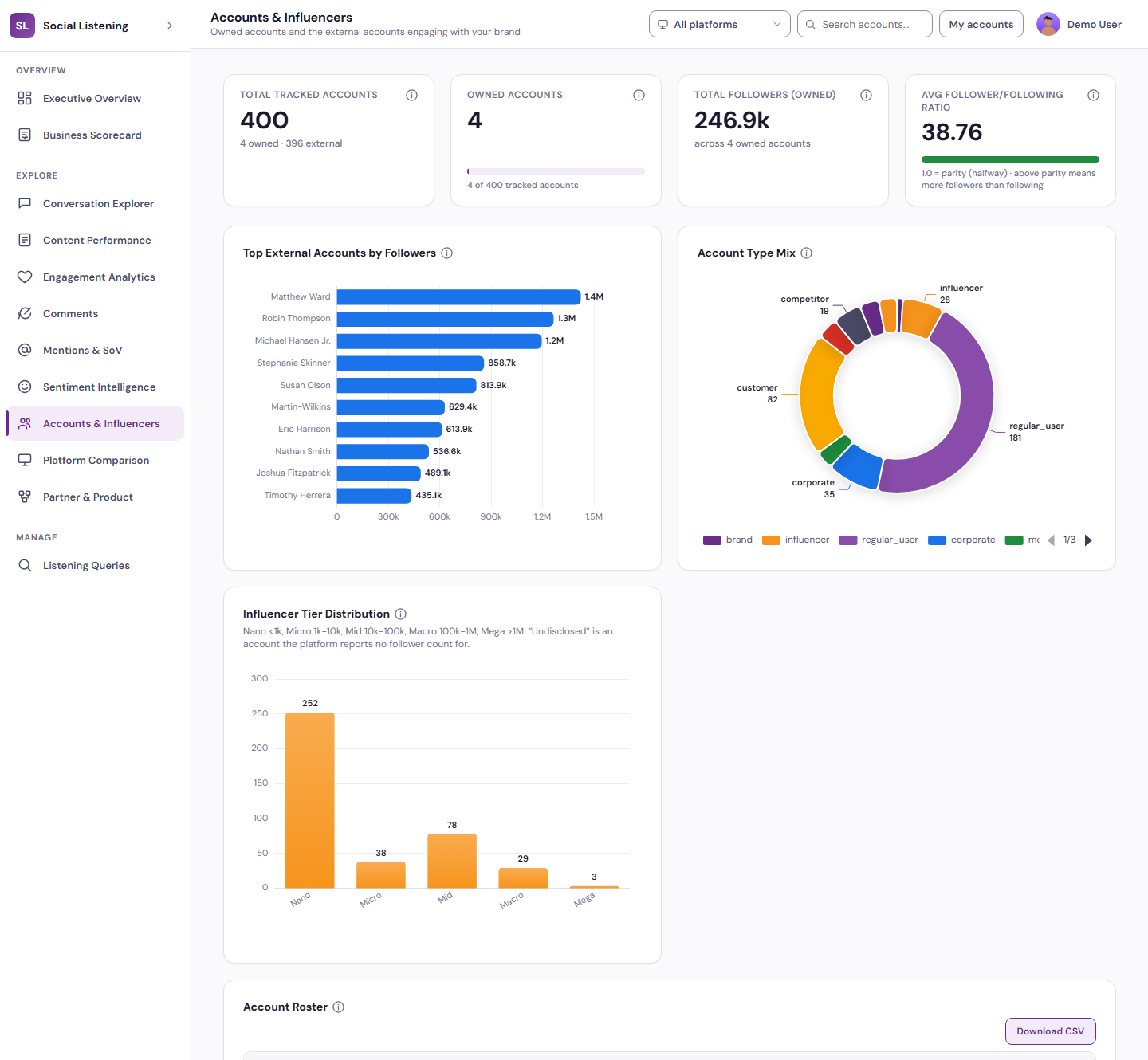Expand the Social Listening workspace chevron
1148x1060 pixels.
click(169, 26)
